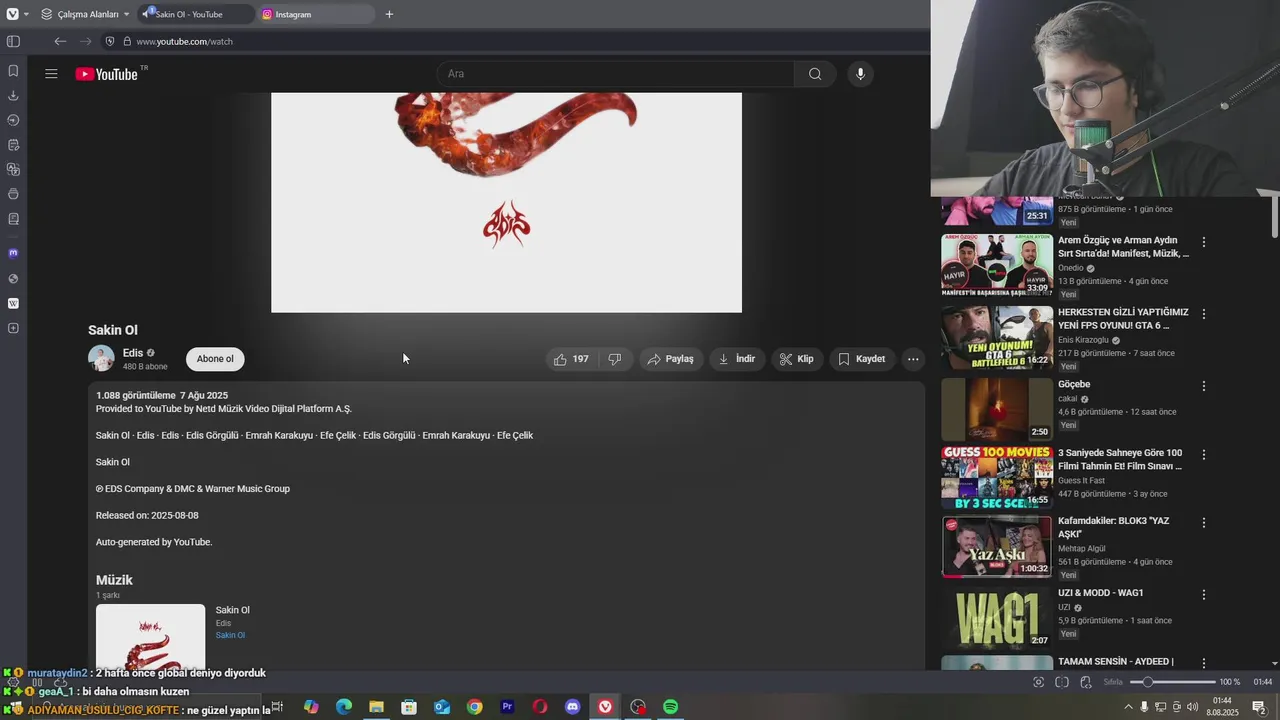Create a clip with the Klip button
The width and height of the screenshot is (1280, 720).
(x=797, y=359)
